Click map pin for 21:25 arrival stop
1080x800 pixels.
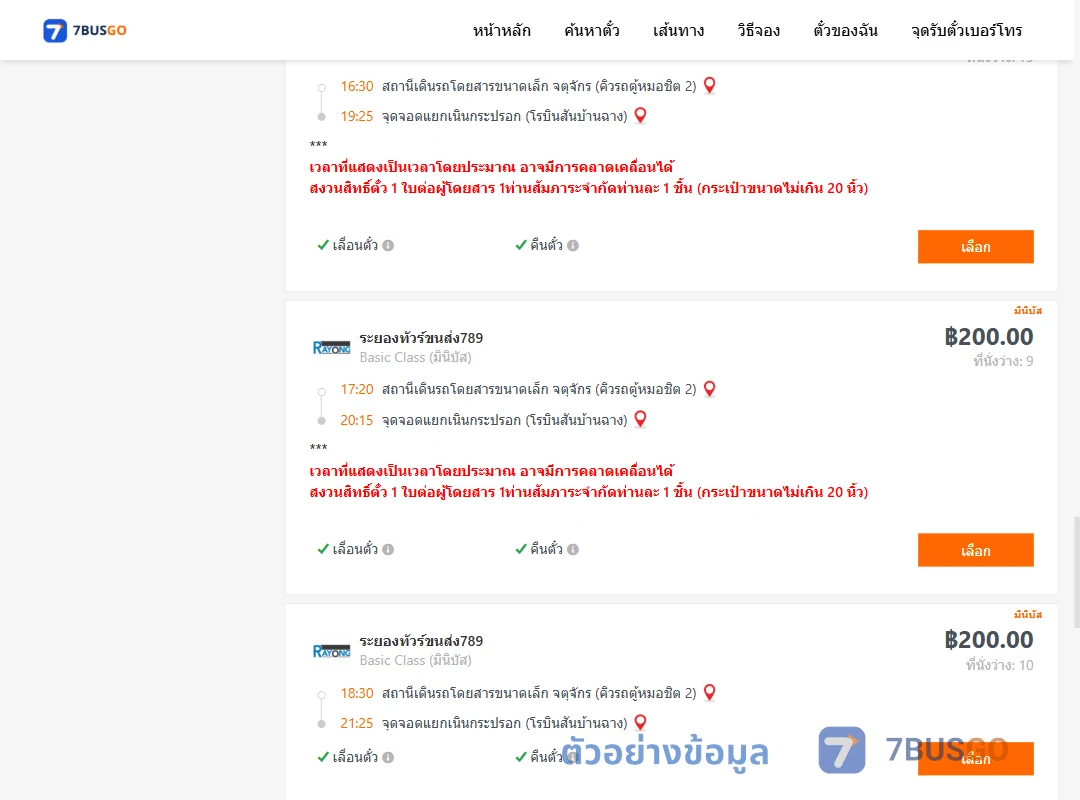pos(641,723)
